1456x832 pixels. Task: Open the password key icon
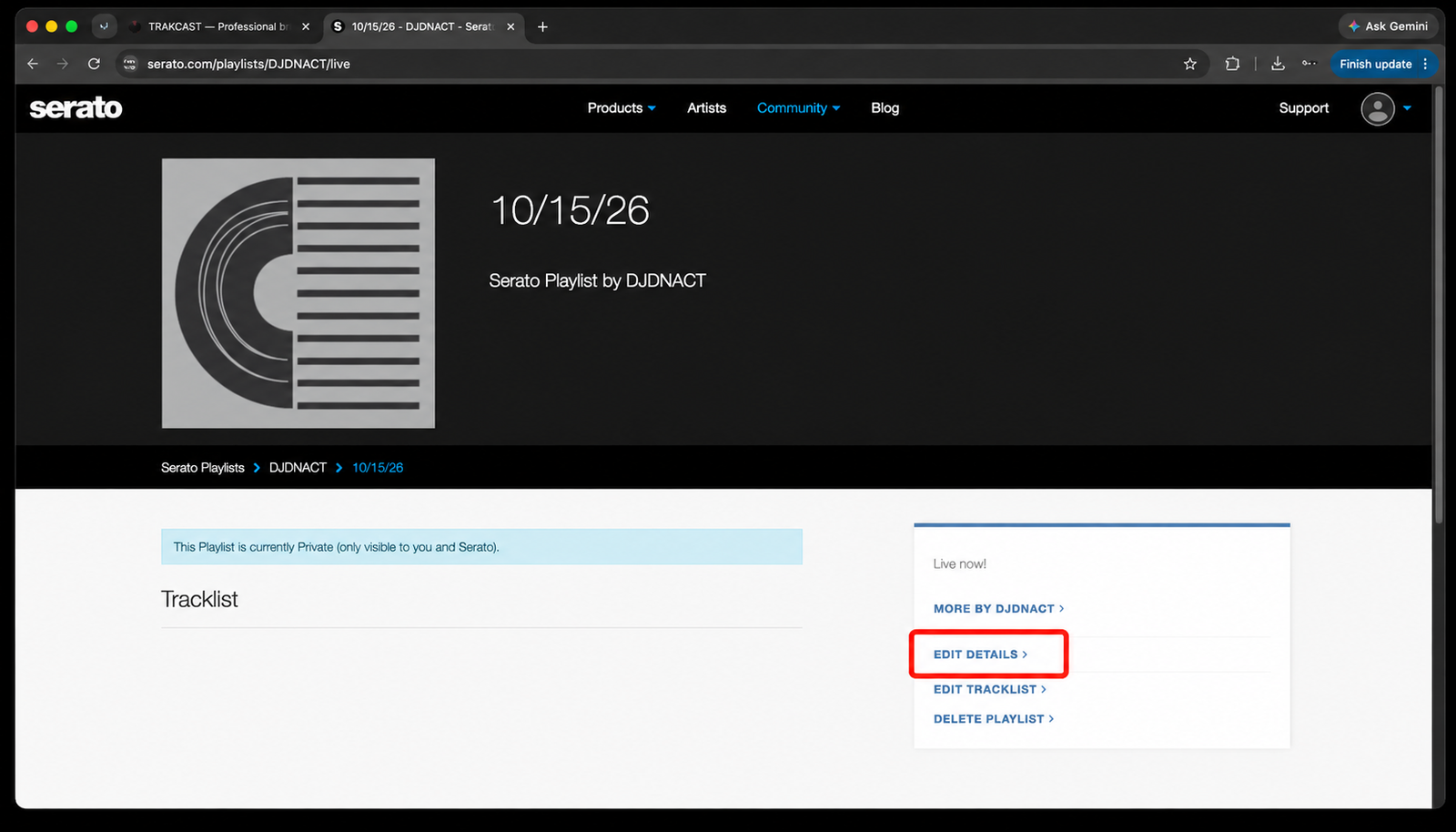[x=1309, y=64]
